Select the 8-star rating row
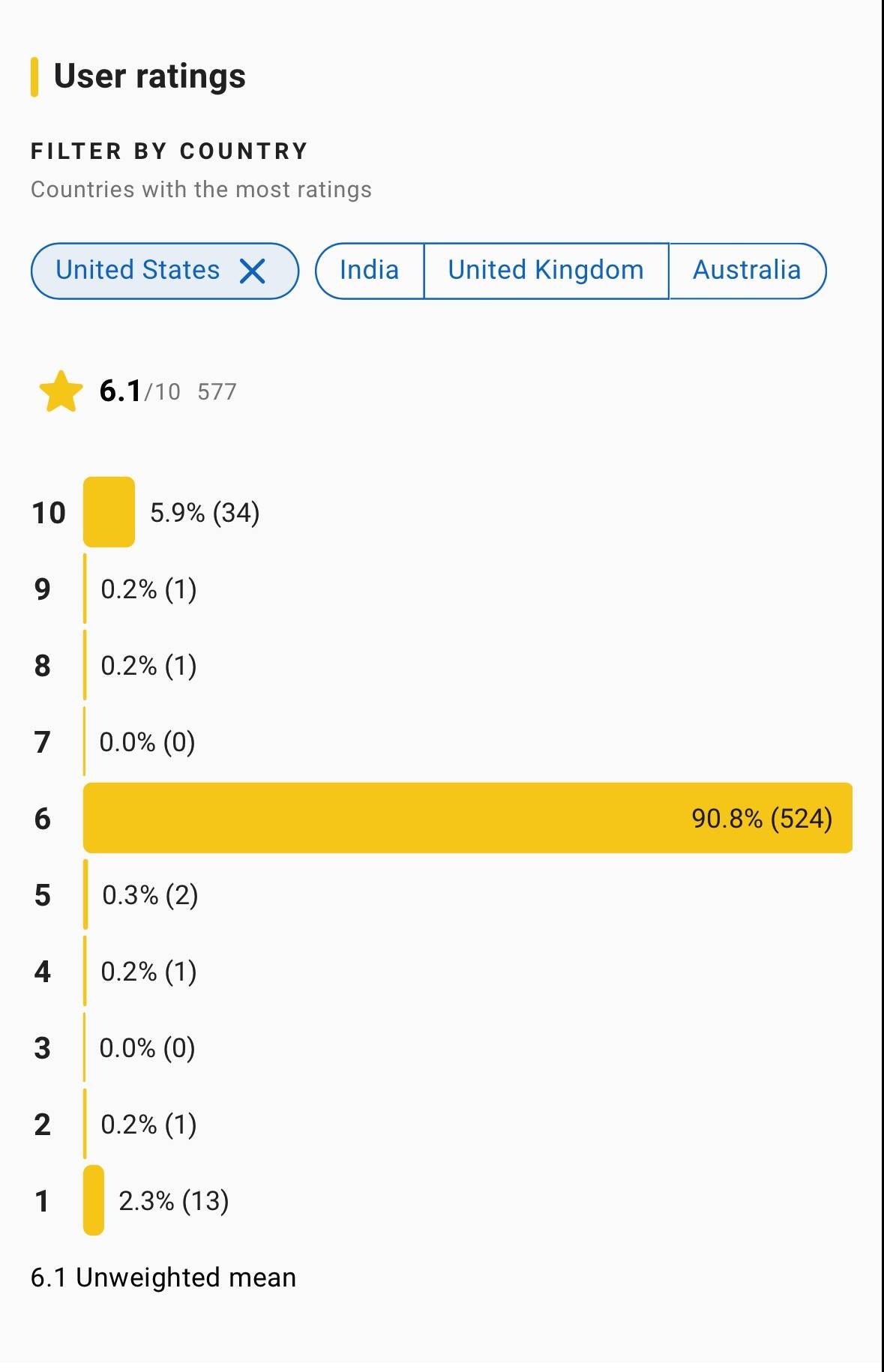 [148, 666]
